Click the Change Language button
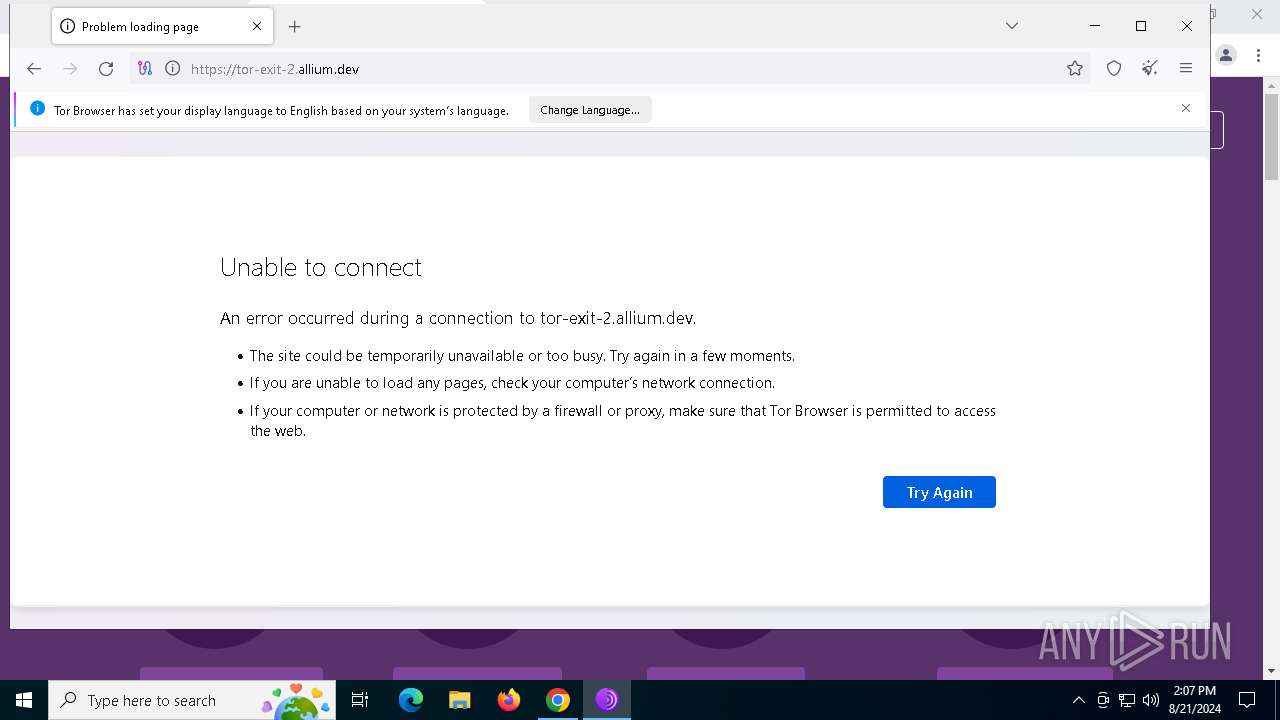 [x=590, y=110]
